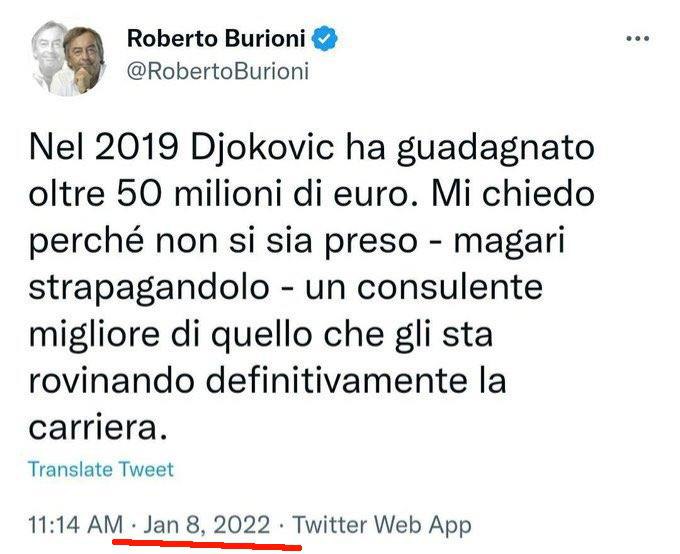
Task: Click the red underline beneath the date
Action: click(207, 544)
